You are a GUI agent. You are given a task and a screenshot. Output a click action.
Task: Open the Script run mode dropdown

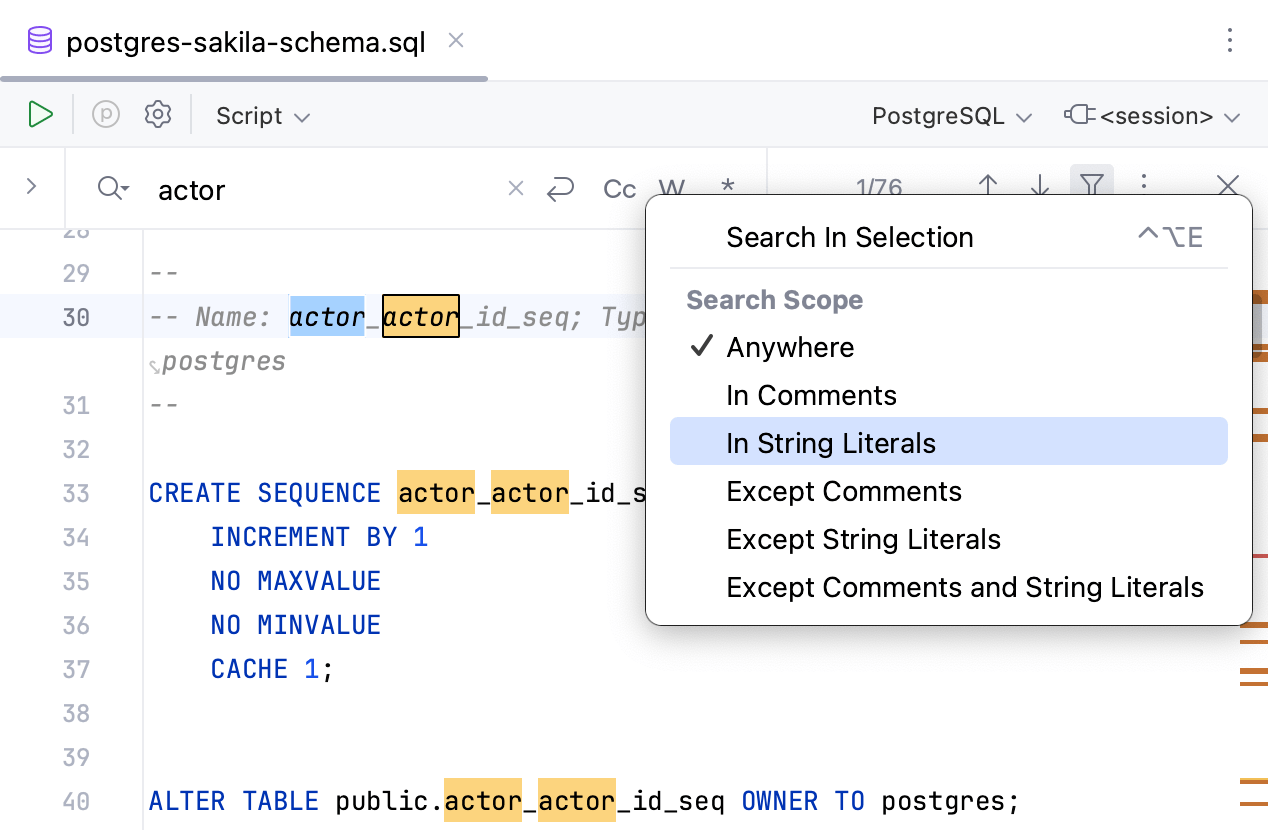coord(262,115)
